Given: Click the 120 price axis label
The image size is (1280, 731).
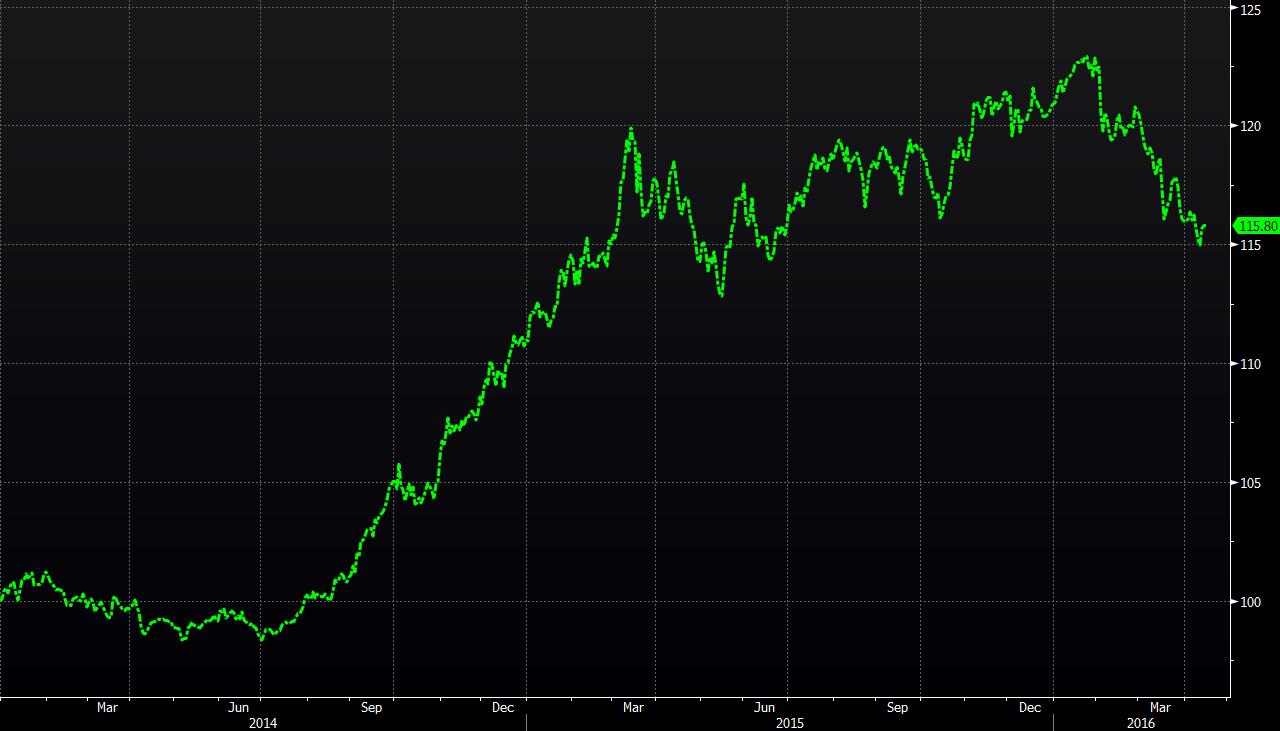Looking at the screenshot, I should tap(1251, 127).
